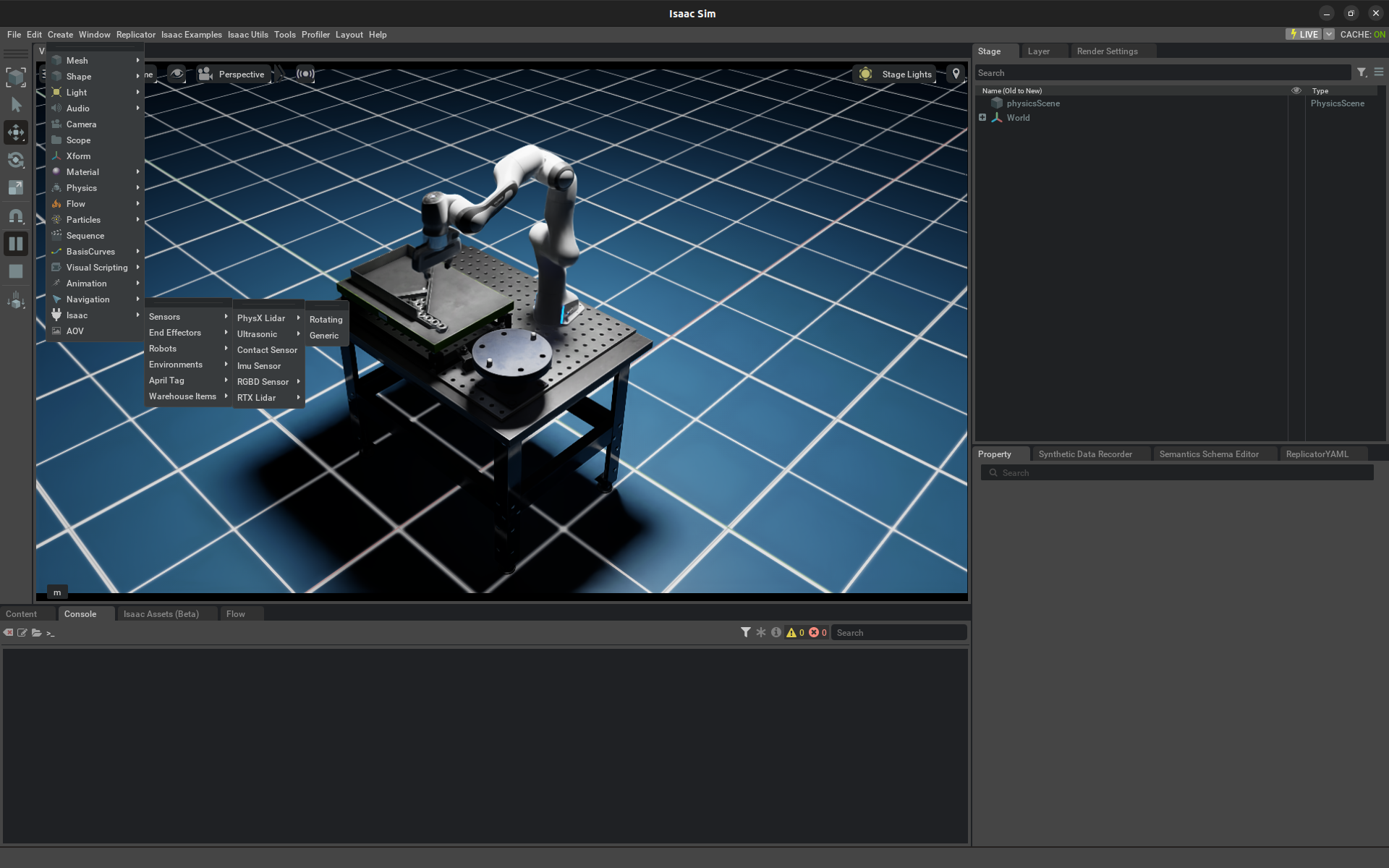Click the selection mode cube icon

(x=16, y=77)
